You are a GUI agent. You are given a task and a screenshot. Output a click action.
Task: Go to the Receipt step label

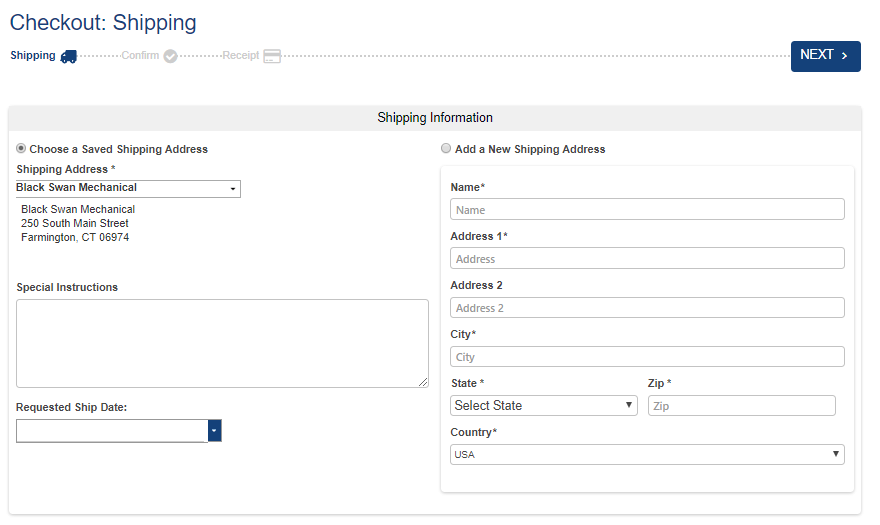(x=241, y=56)
